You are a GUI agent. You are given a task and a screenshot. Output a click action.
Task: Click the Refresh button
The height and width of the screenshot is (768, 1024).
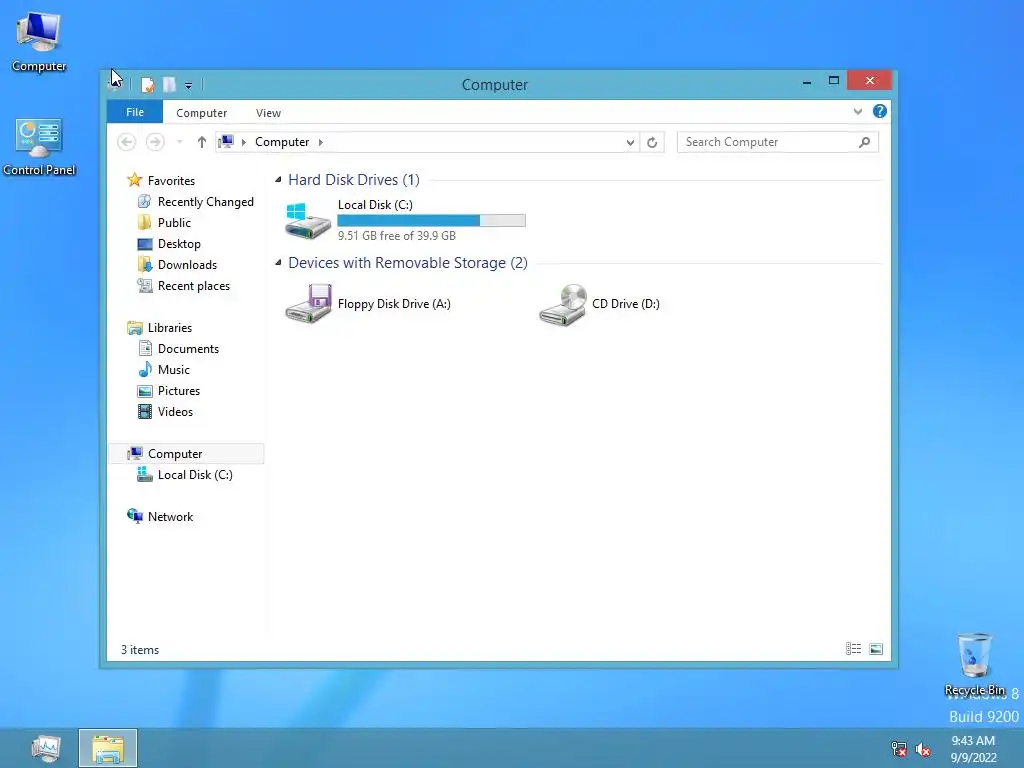tap(652, 142)
